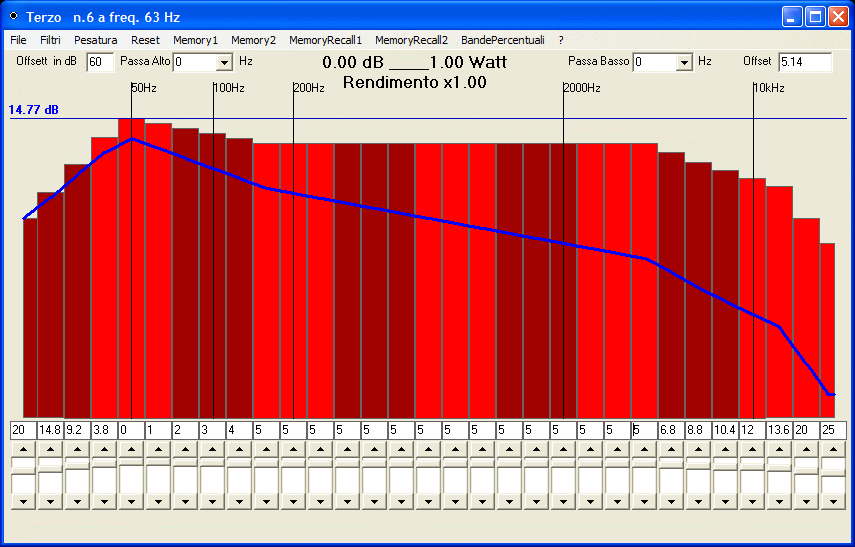Click up arrow of the 10.4 band

(725, 449)
